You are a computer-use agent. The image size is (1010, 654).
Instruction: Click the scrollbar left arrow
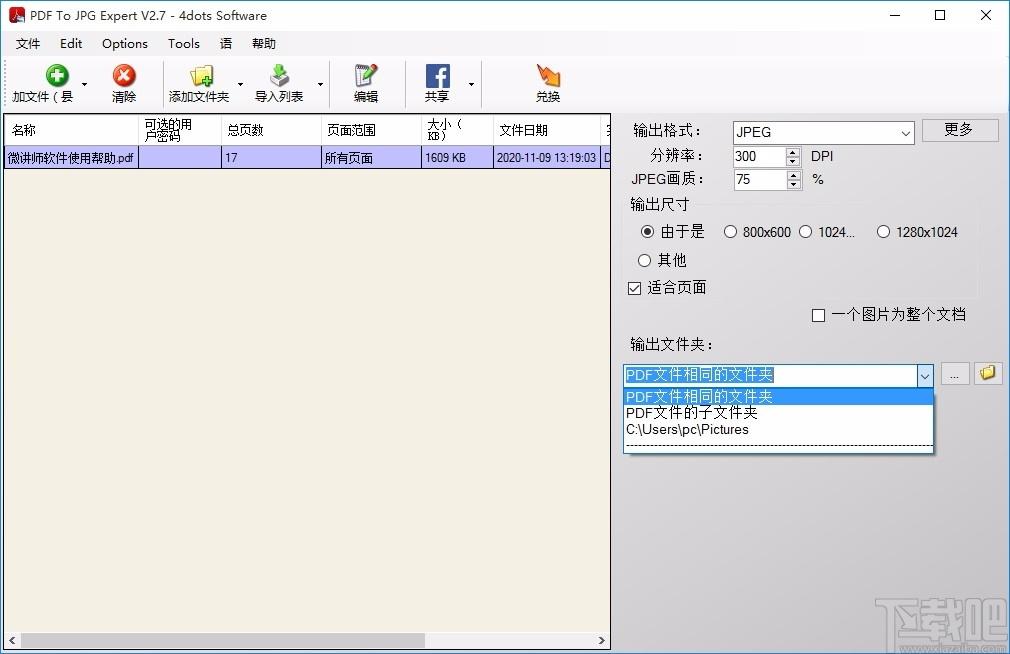pyautogui.click(x=12, y=640)
